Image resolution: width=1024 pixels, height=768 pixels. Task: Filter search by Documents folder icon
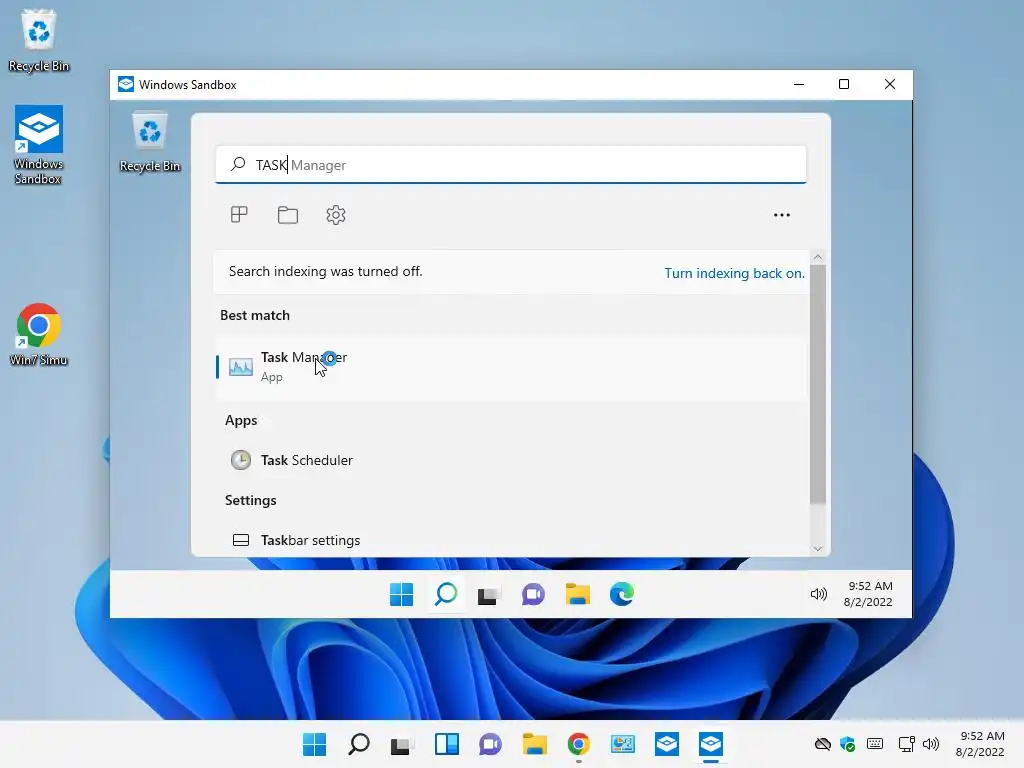tap(287, 215)
